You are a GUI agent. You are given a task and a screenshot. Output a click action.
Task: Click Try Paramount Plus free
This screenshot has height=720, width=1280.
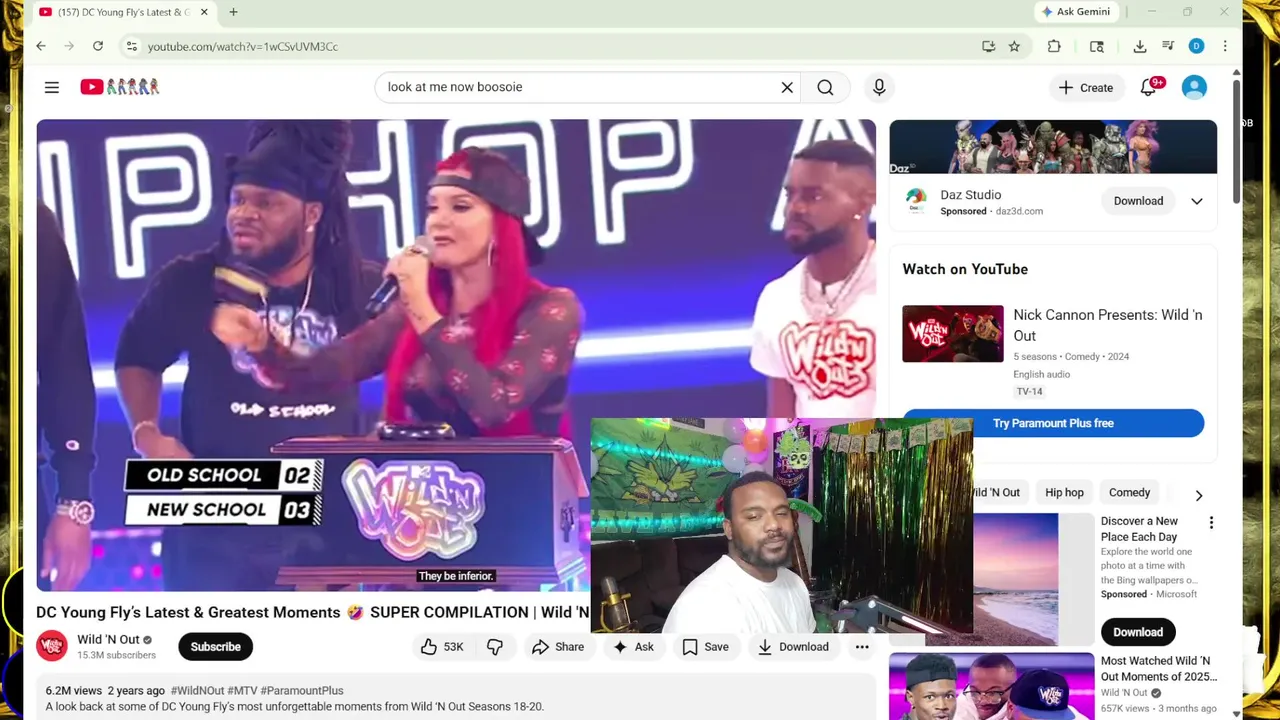[x=1053, y=423]
